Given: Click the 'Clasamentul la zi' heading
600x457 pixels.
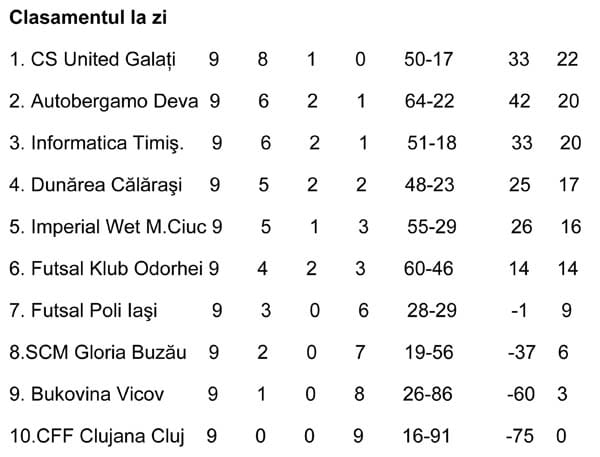Looking at the screenshot, I should (80, 18).
